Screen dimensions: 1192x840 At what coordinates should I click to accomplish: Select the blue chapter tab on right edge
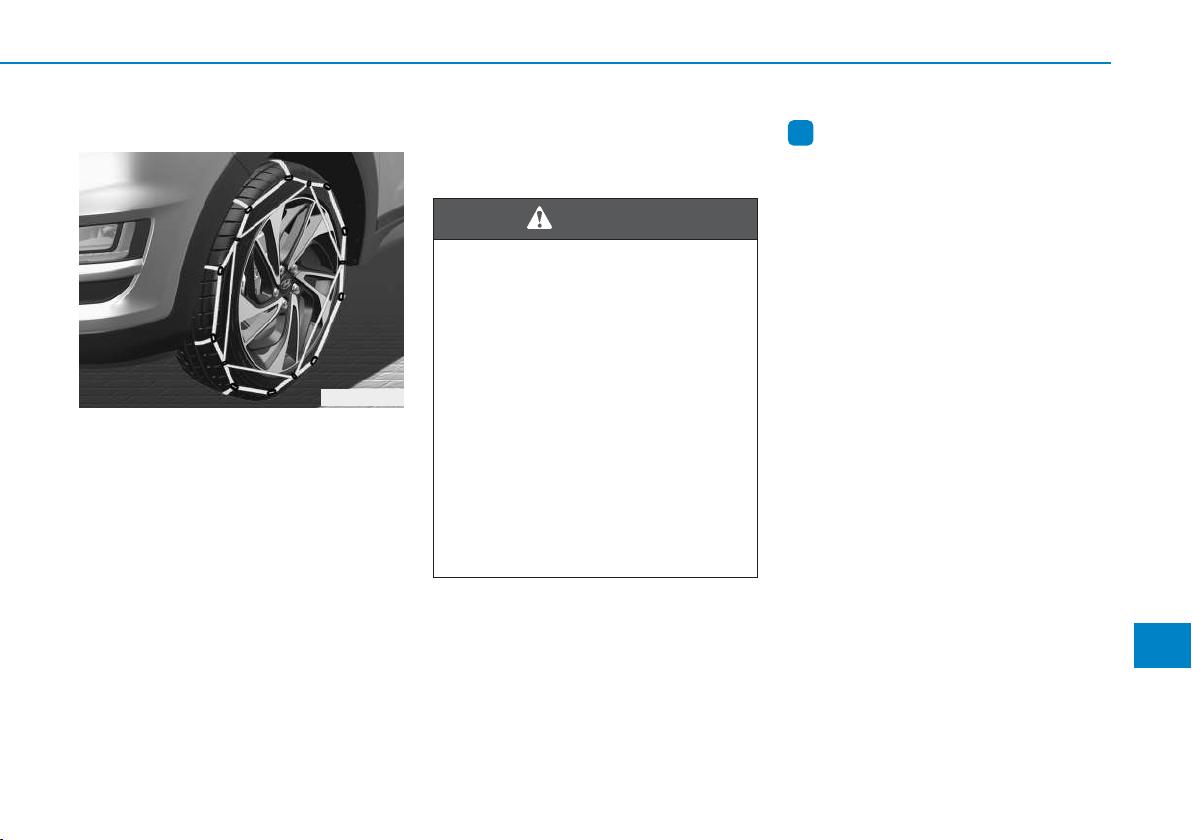point(1162,645)
